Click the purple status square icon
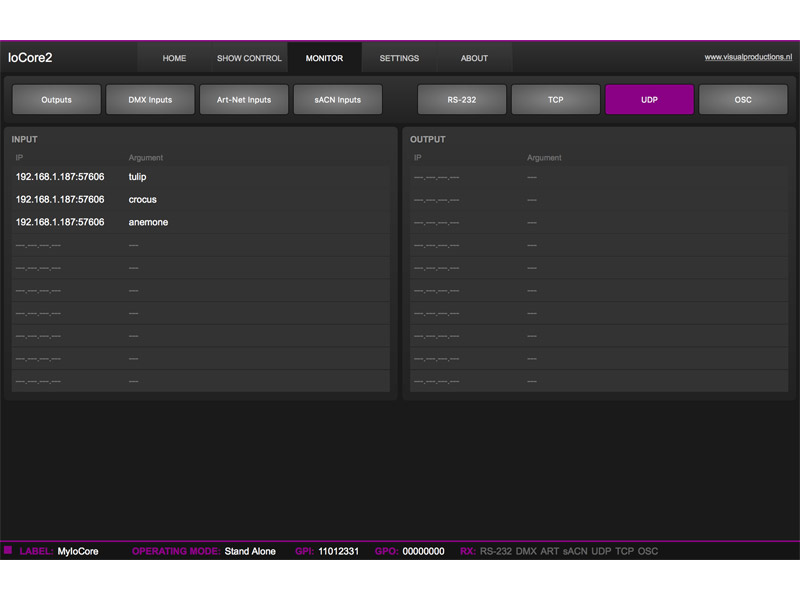This screenshot has height=600, width=800. (10, 551)
